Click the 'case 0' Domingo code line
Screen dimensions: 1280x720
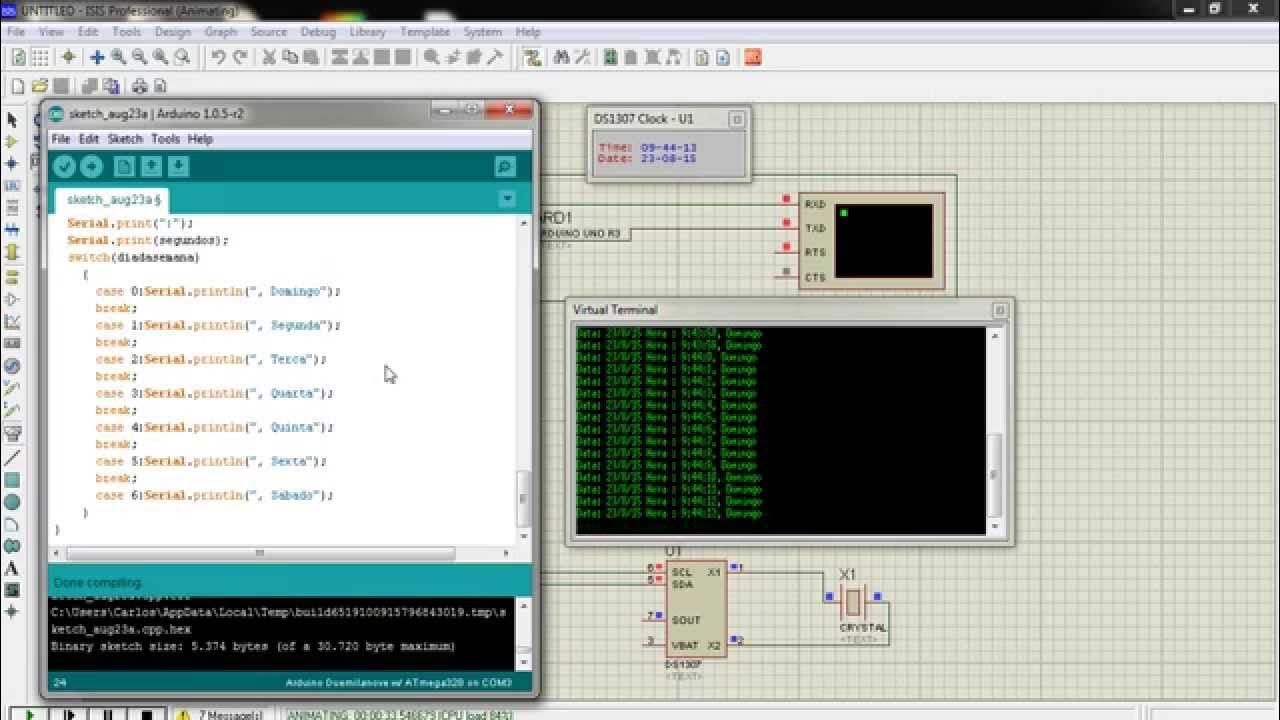point(218,292)
